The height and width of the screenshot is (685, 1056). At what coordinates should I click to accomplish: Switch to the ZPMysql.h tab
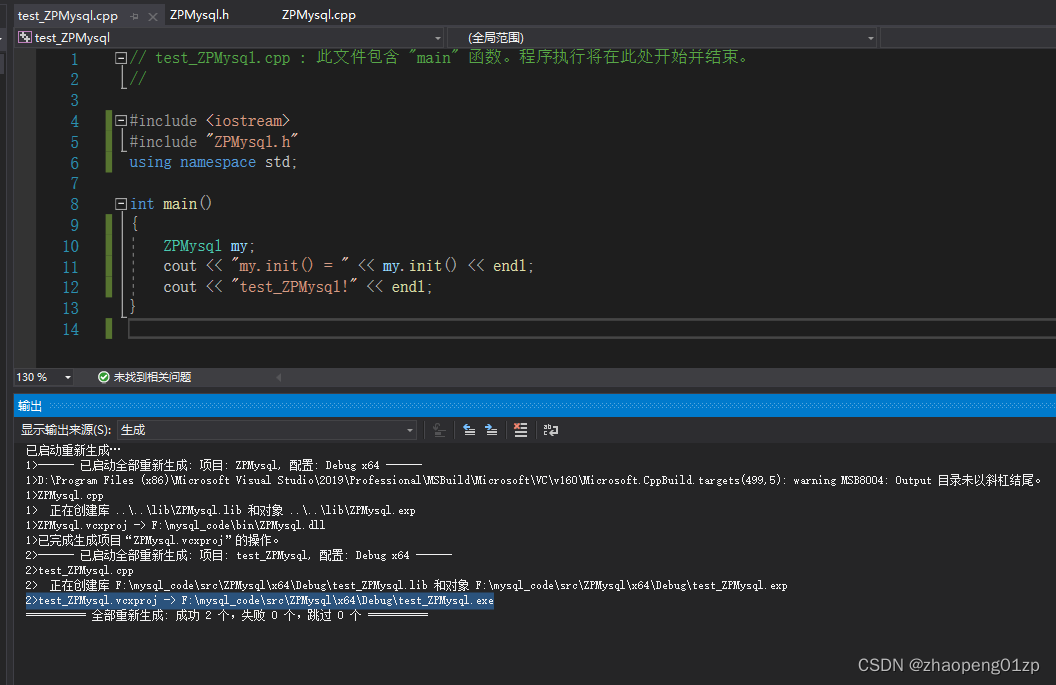(199, 15)
